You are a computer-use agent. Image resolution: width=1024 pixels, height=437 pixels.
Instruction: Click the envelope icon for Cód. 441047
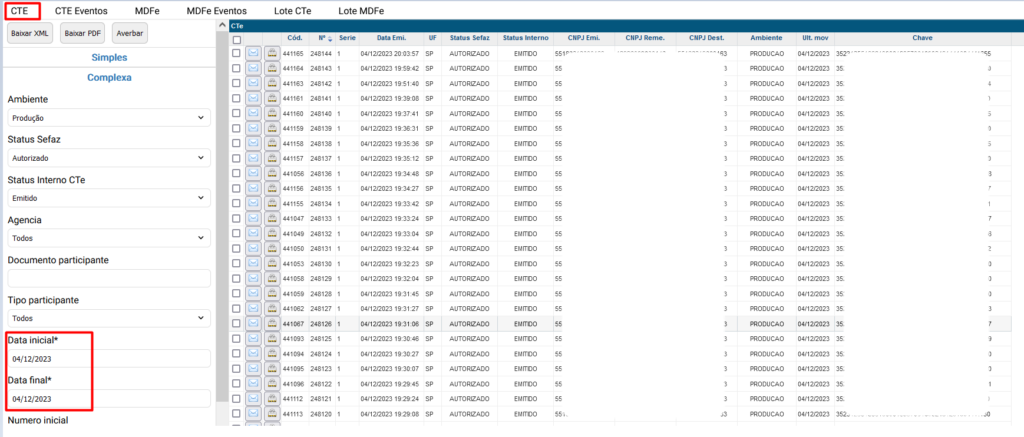pos(253,218)
